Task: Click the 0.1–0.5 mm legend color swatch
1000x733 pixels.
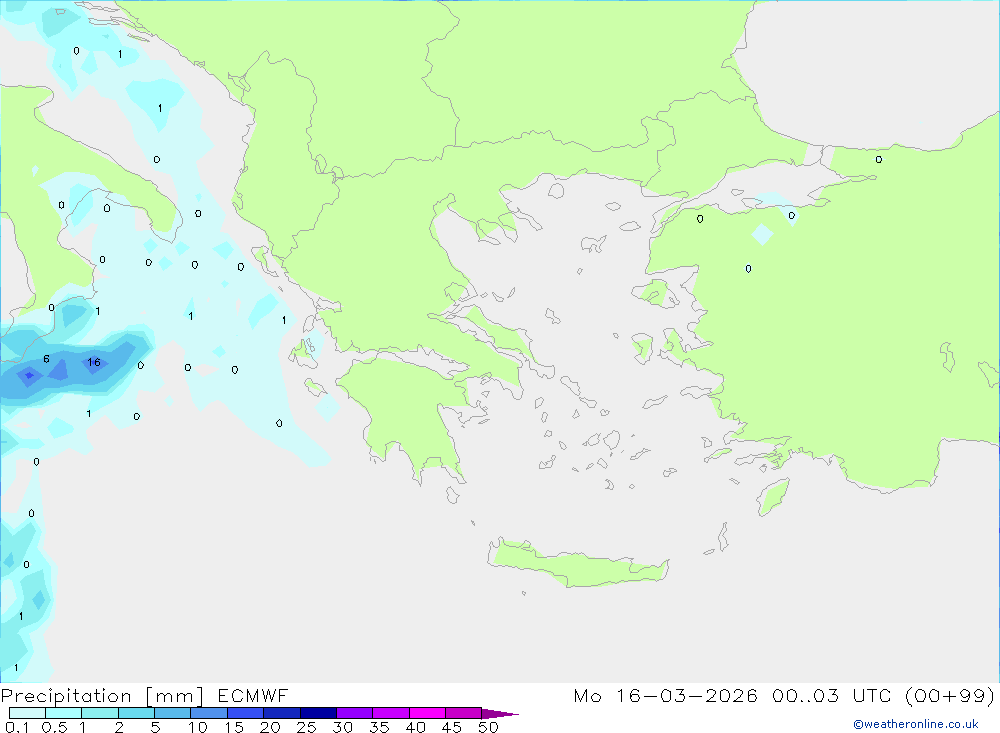Action: tap(27, 713)
